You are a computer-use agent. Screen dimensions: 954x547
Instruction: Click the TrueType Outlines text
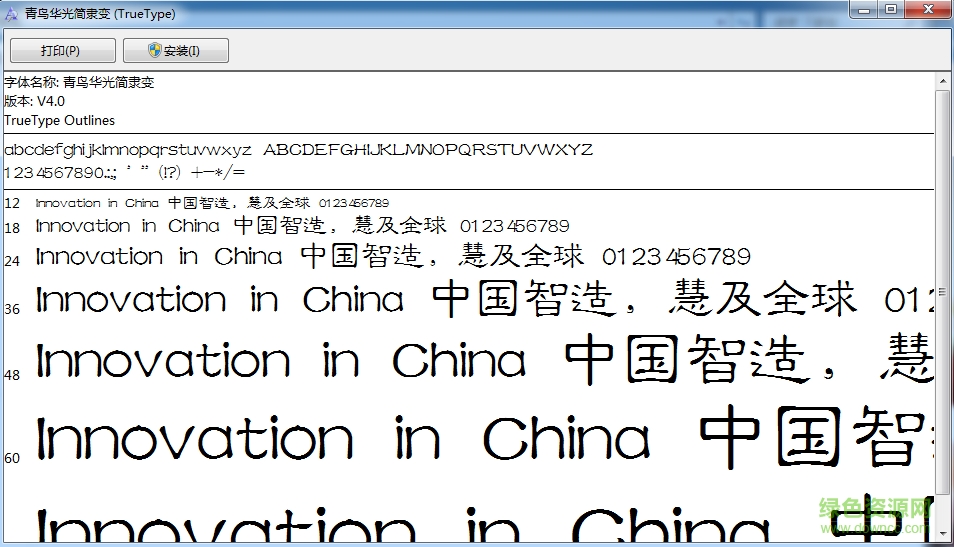[x=59, y=120]
